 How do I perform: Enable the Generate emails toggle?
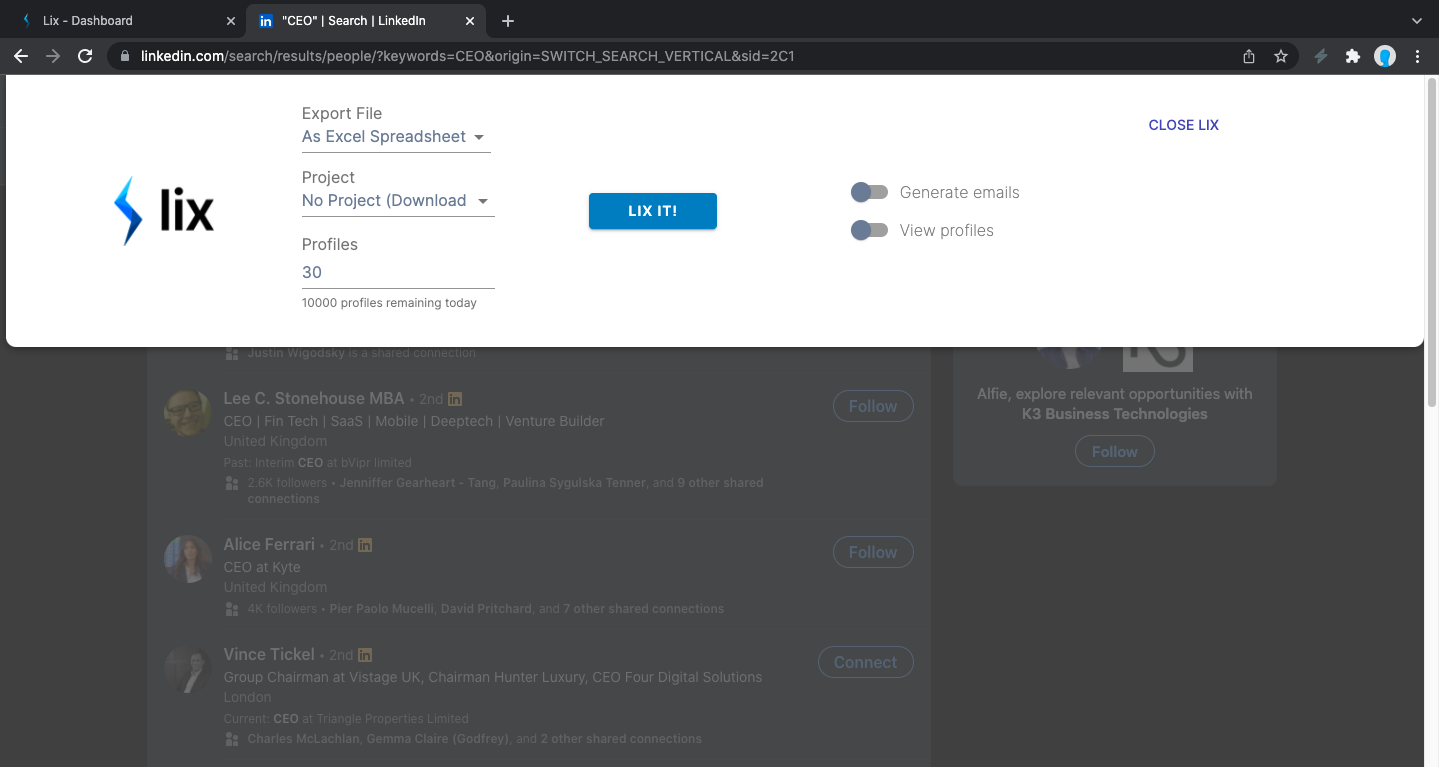[x=869, y=192]
